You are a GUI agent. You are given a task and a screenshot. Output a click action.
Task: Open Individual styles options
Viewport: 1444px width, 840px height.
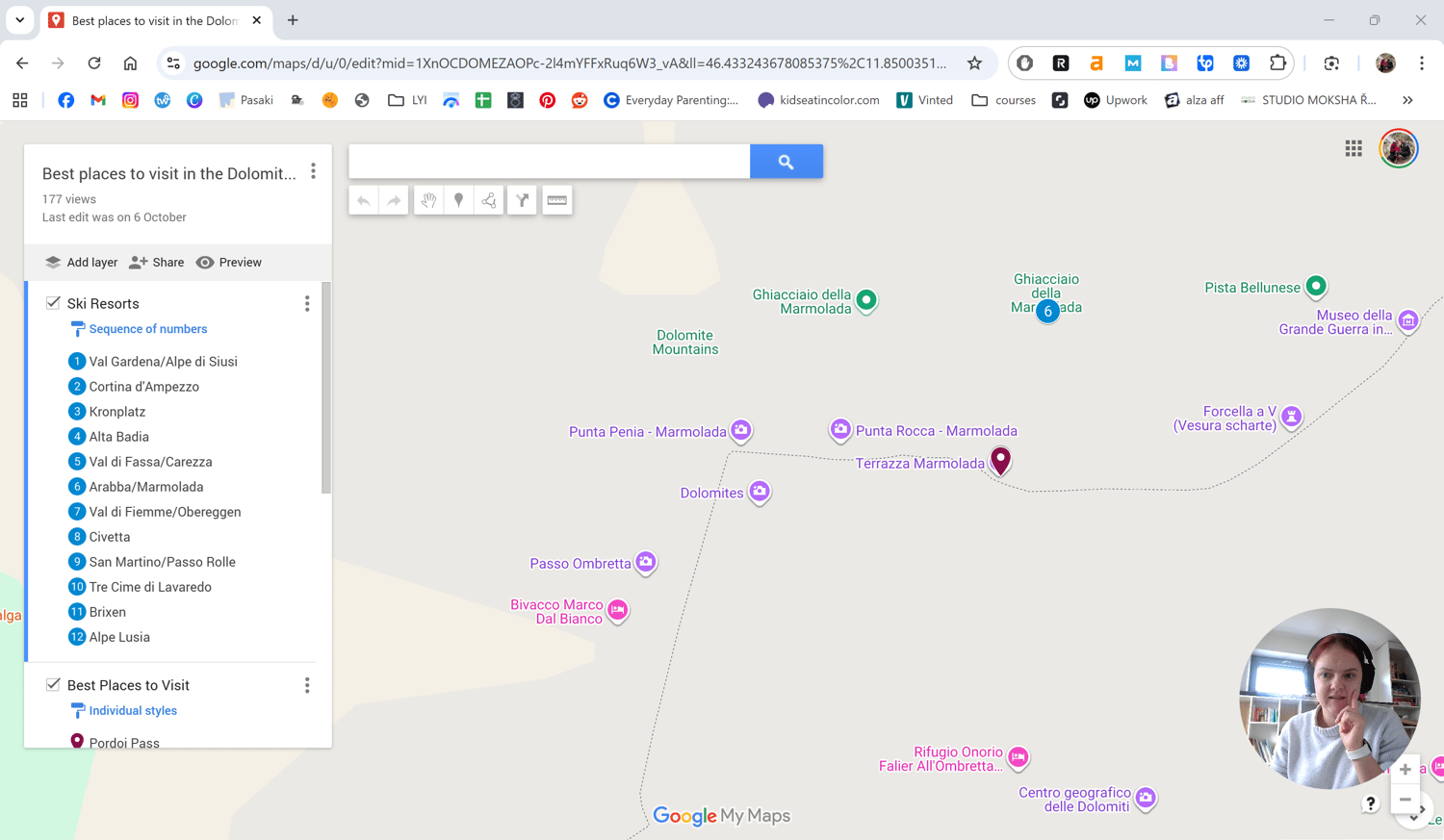124,711
